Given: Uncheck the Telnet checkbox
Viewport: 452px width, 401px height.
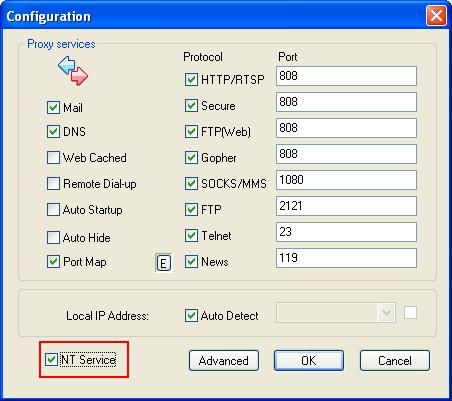Looking at the screenshot, I should (191, 236).
